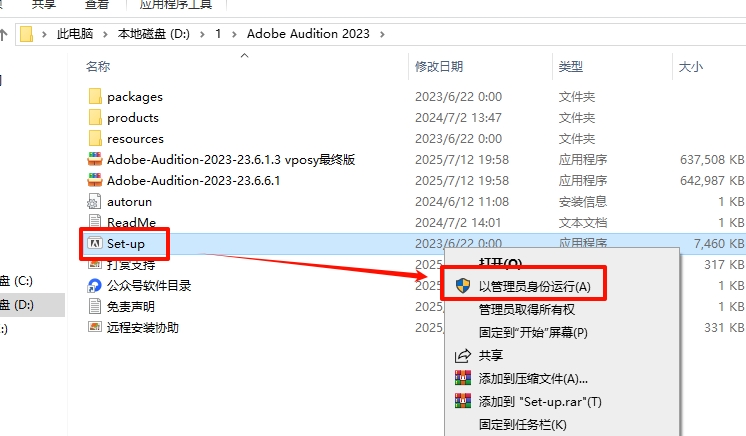Sort files by the 大小 column header

(690, 66)
